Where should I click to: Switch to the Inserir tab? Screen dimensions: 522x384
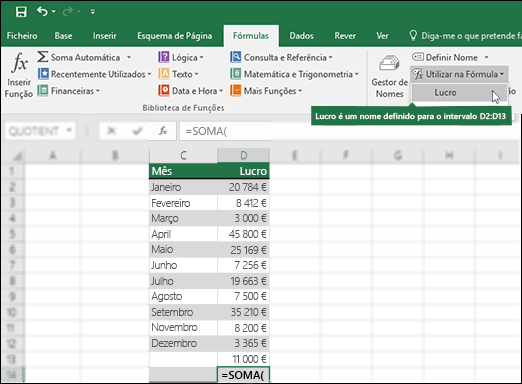(x=104, y=36)
